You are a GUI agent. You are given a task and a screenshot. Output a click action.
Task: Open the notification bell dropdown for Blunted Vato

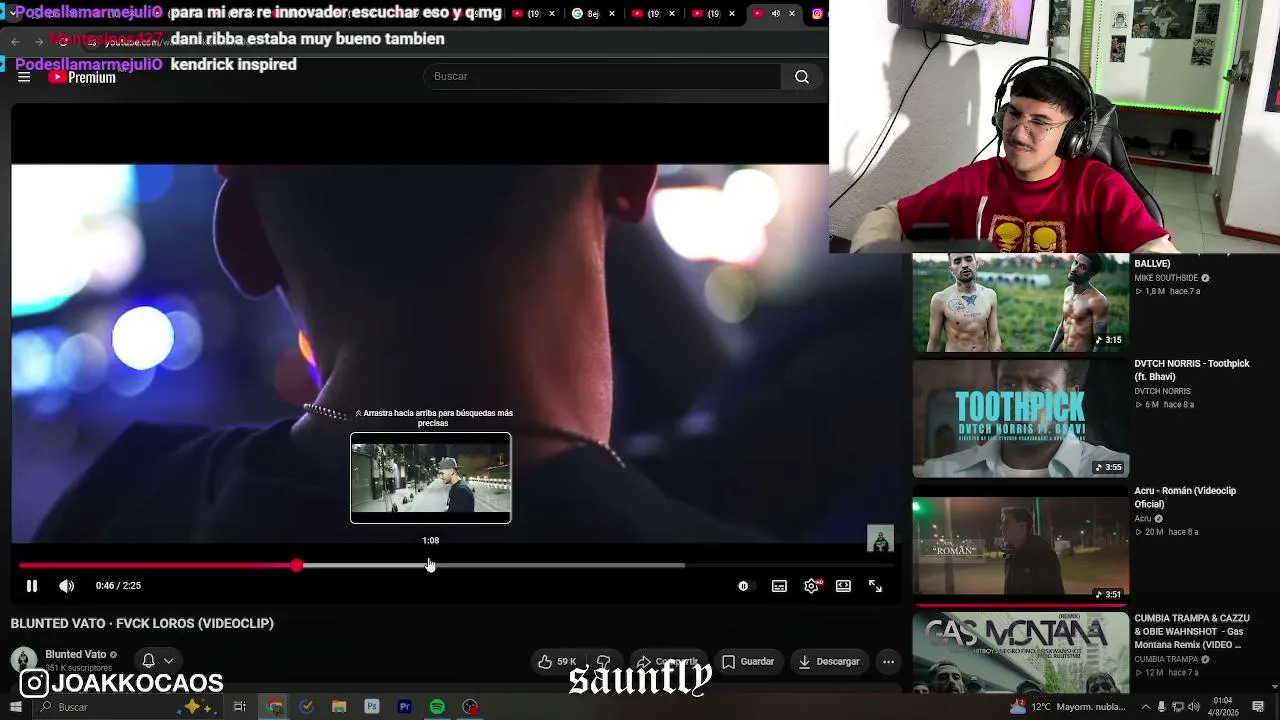click(x=157, y=661)
